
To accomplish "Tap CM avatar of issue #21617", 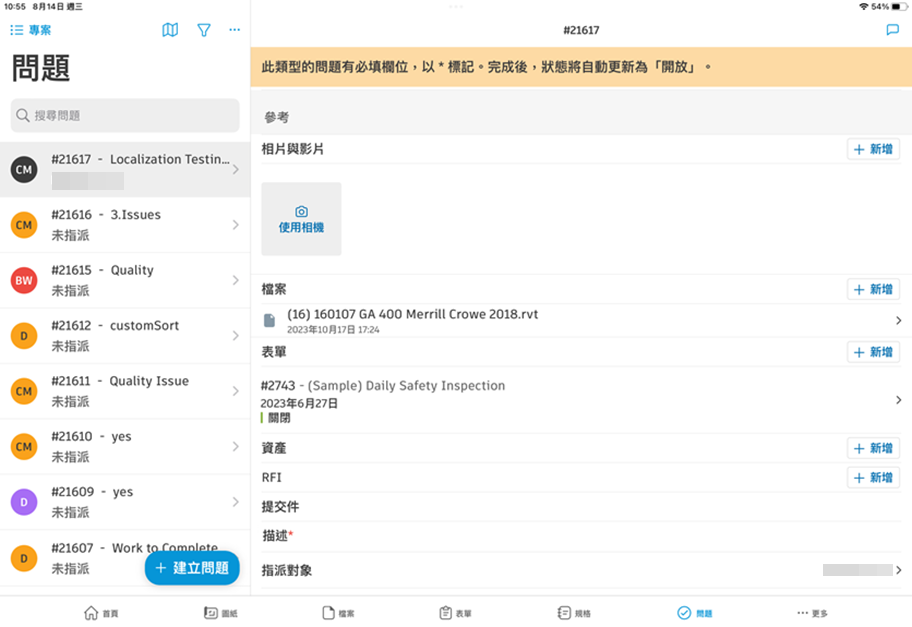I will click(x=24, y=169).
